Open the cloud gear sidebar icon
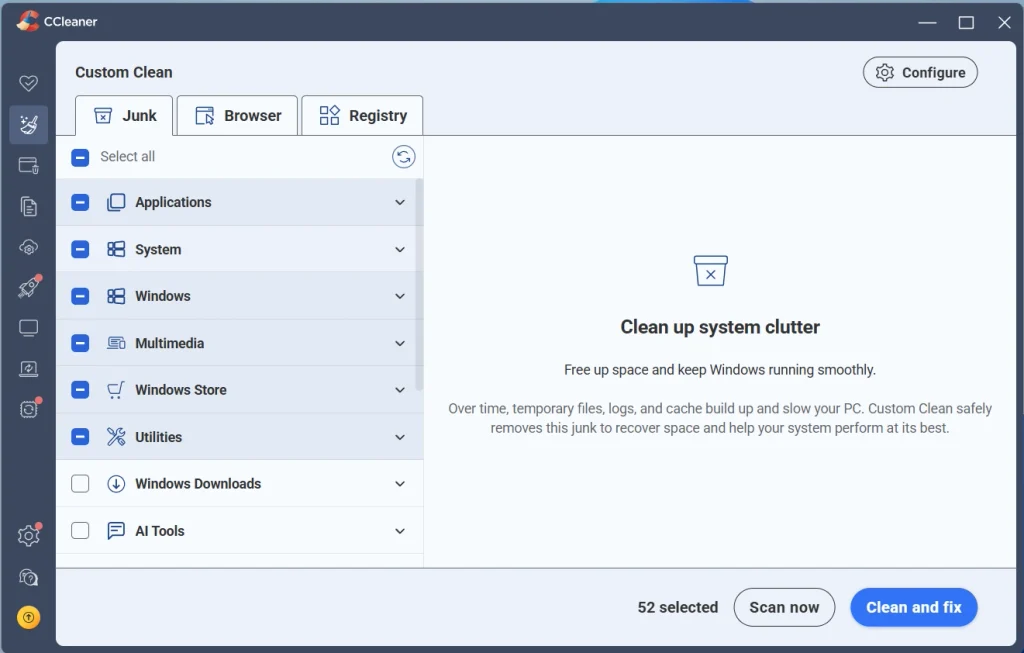The height and width of the screenshot is (653, 1024). (28, 247)
